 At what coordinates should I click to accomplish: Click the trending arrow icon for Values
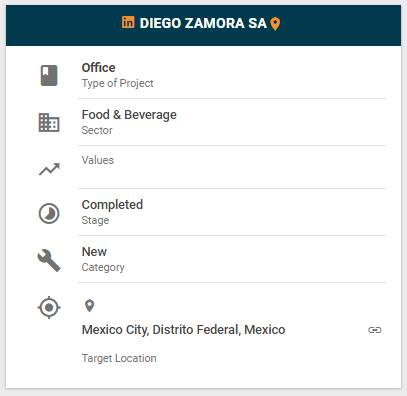(x=49, y=169)
